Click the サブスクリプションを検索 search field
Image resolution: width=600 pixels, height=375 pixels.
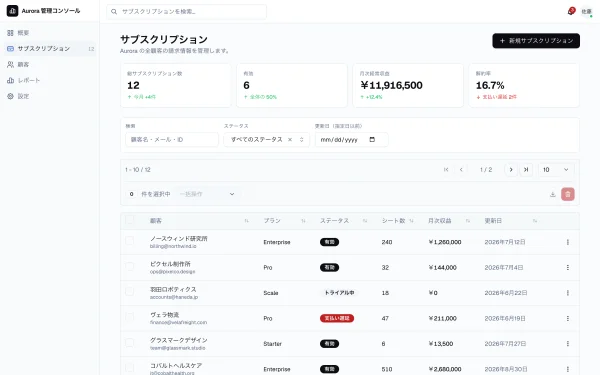pyautogui.click(x=186, y=11)
